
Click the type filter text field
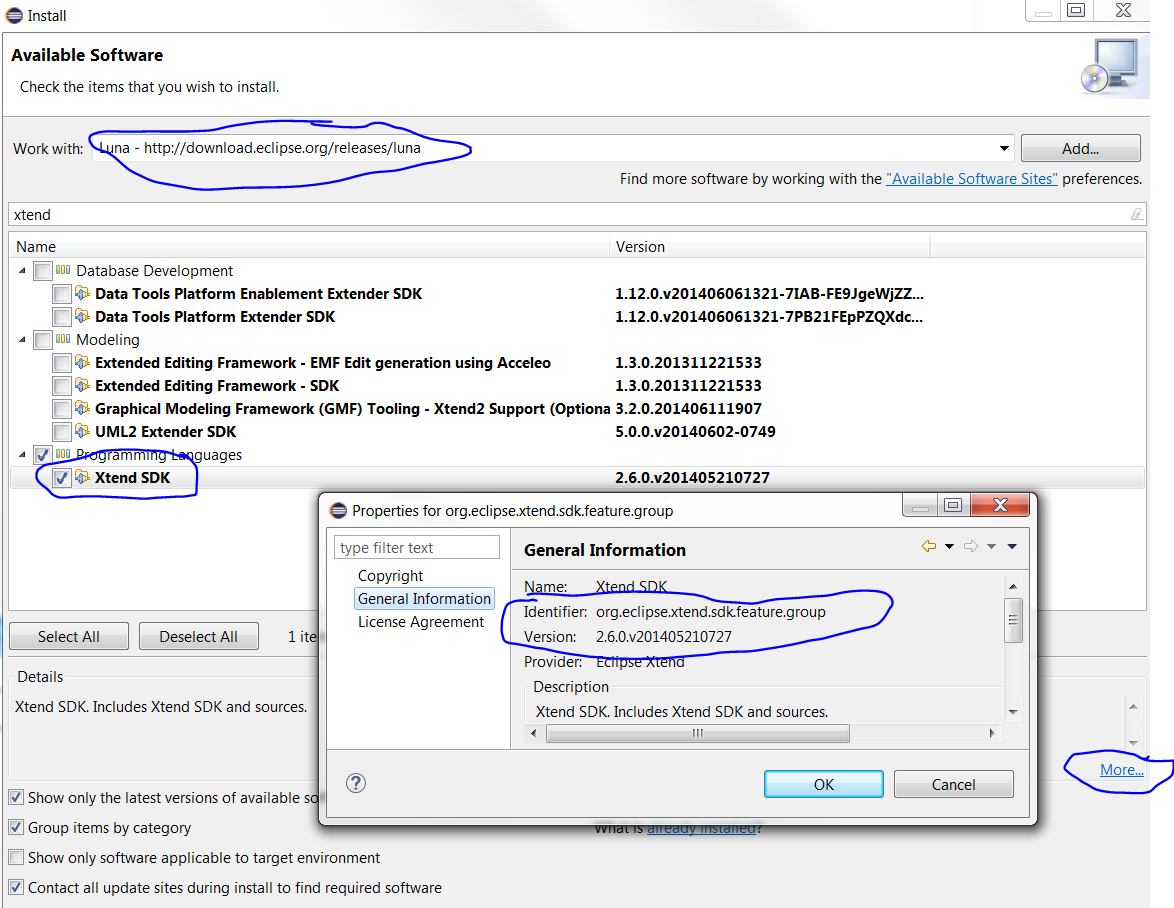416,547
